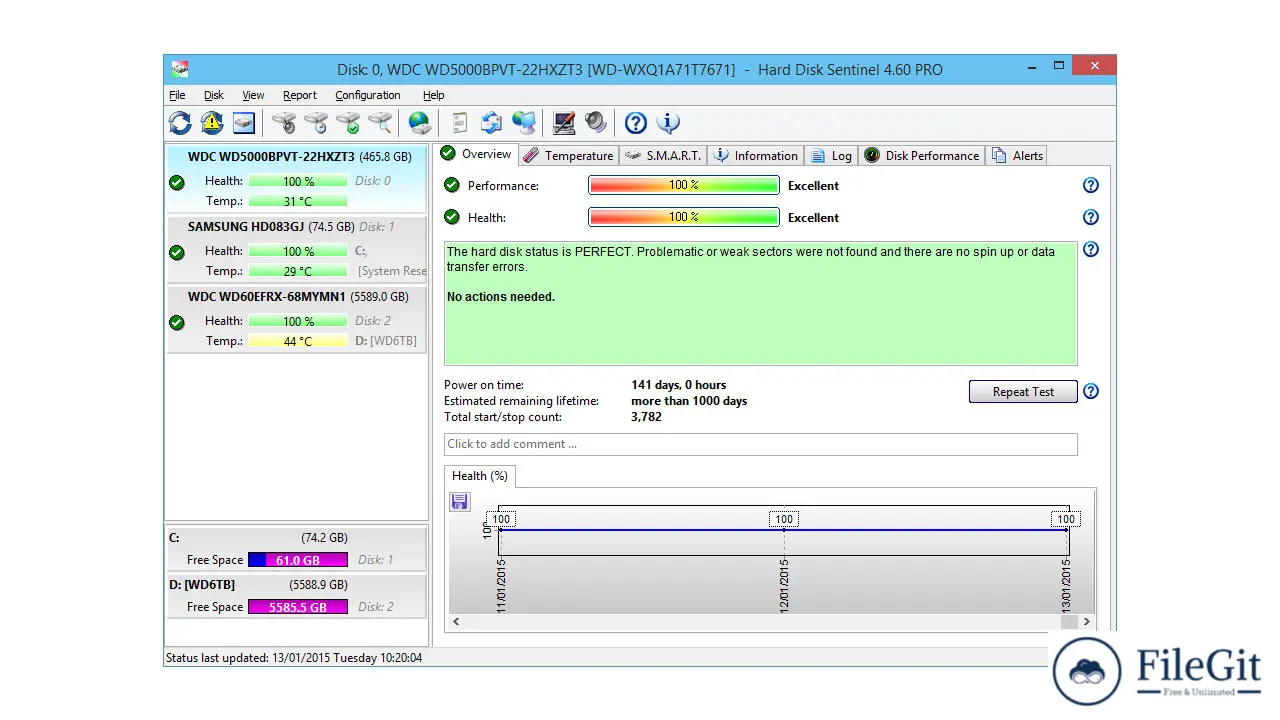Screen dimensions: 1280x720
Task: Open the File menu
Action: click(177, 95)
